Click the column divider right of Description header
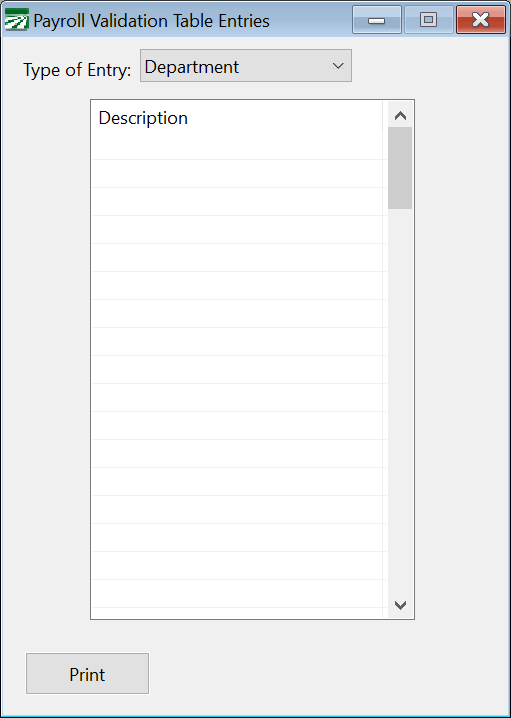Screen dimensions: 511x718 click(x=382, y=117)
